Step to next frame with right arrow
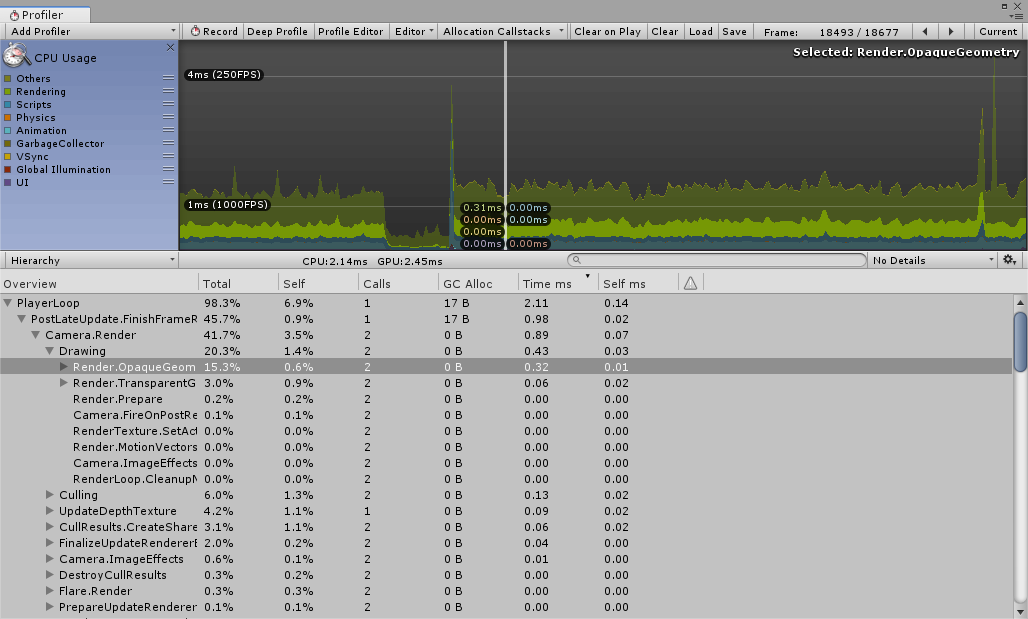The image size is (1028, 619). [950, 31]
